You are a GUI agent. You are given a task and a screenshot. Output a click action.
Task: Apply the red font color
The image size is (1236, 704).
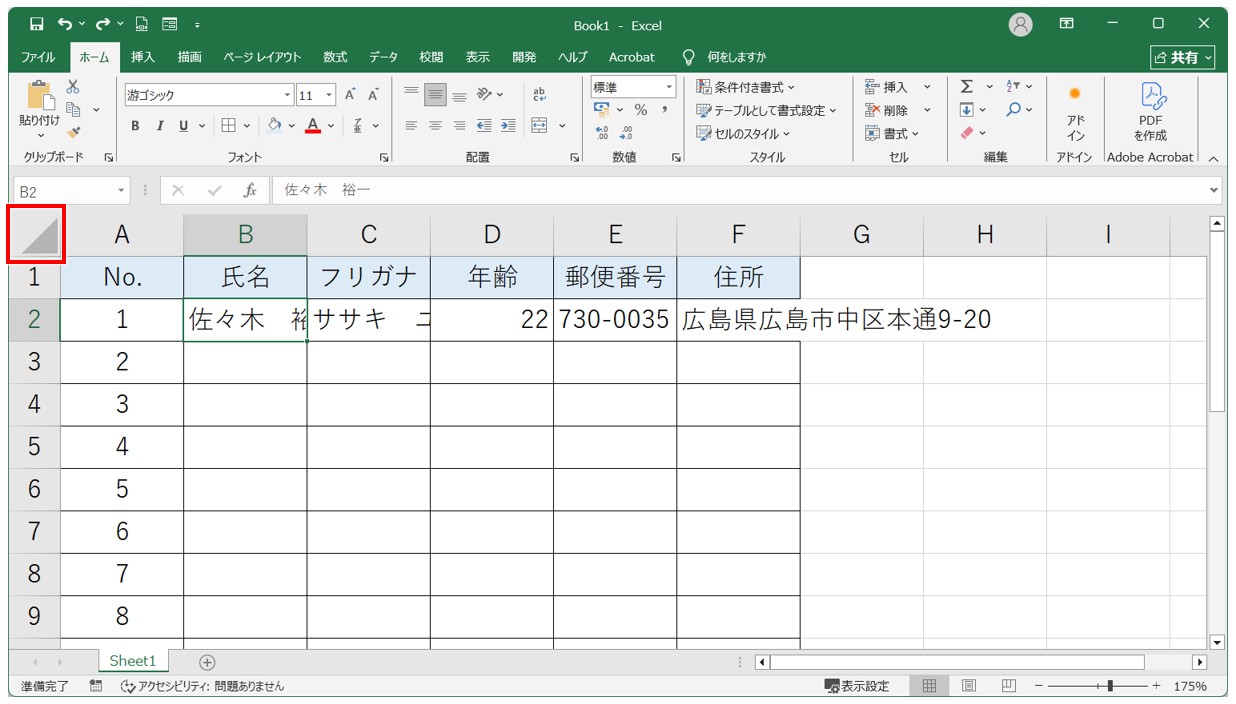313,126
